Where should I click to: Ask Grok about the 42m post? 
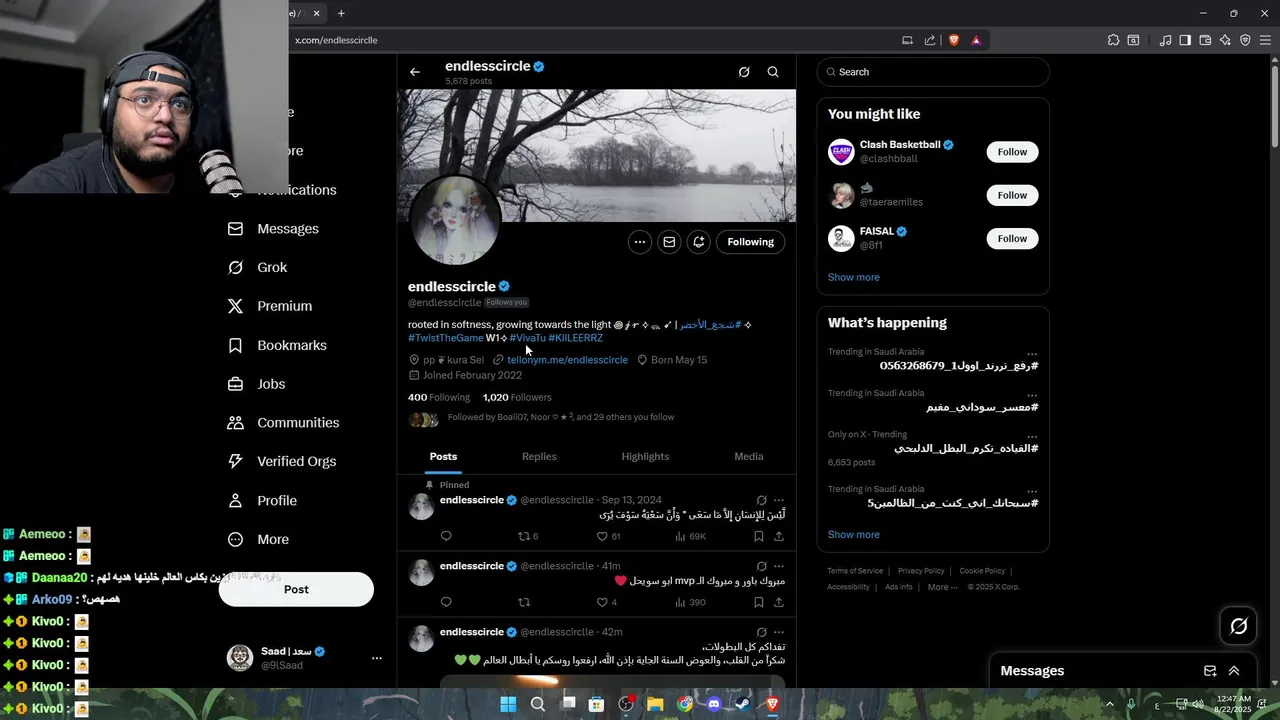[x=761, y=632]
